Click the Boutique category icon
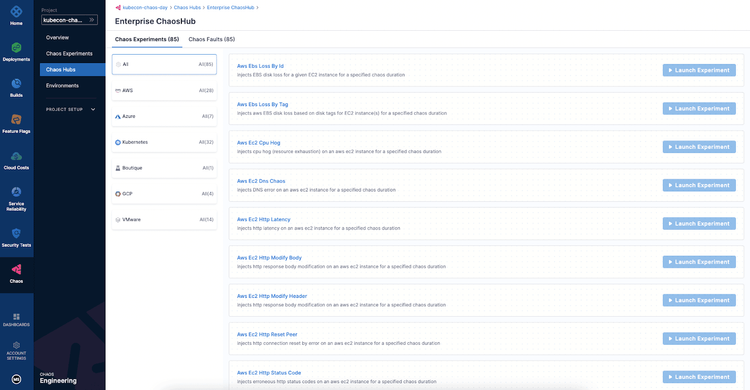750x390 pixels. click(x=118, y=168)
